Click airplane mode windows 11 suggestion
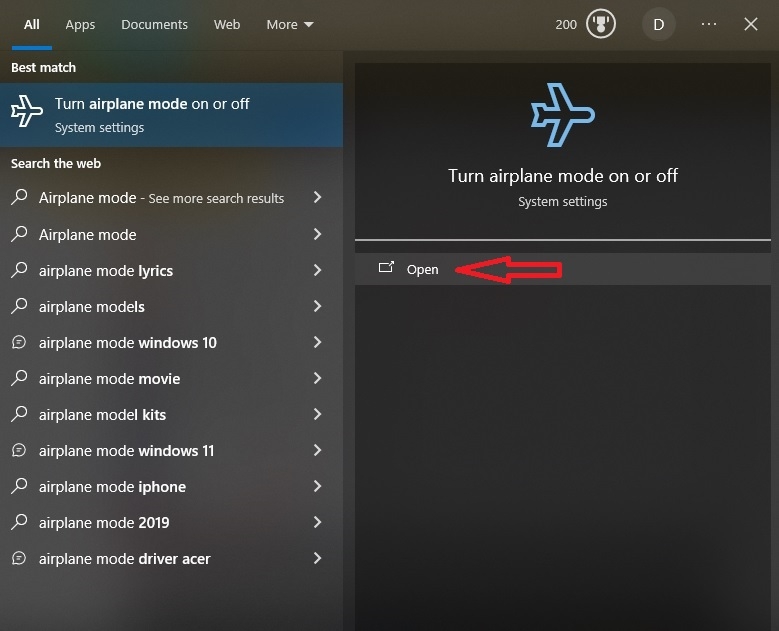Image resolution: width=779 pixels, height=631 pixels. 126,450
